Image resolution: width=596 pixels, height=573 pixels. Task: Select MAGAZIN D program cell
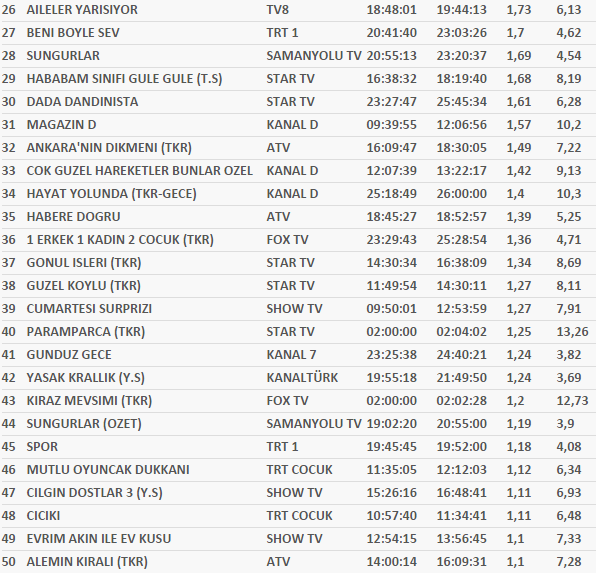pyautogui.click(x=61, y=125)
